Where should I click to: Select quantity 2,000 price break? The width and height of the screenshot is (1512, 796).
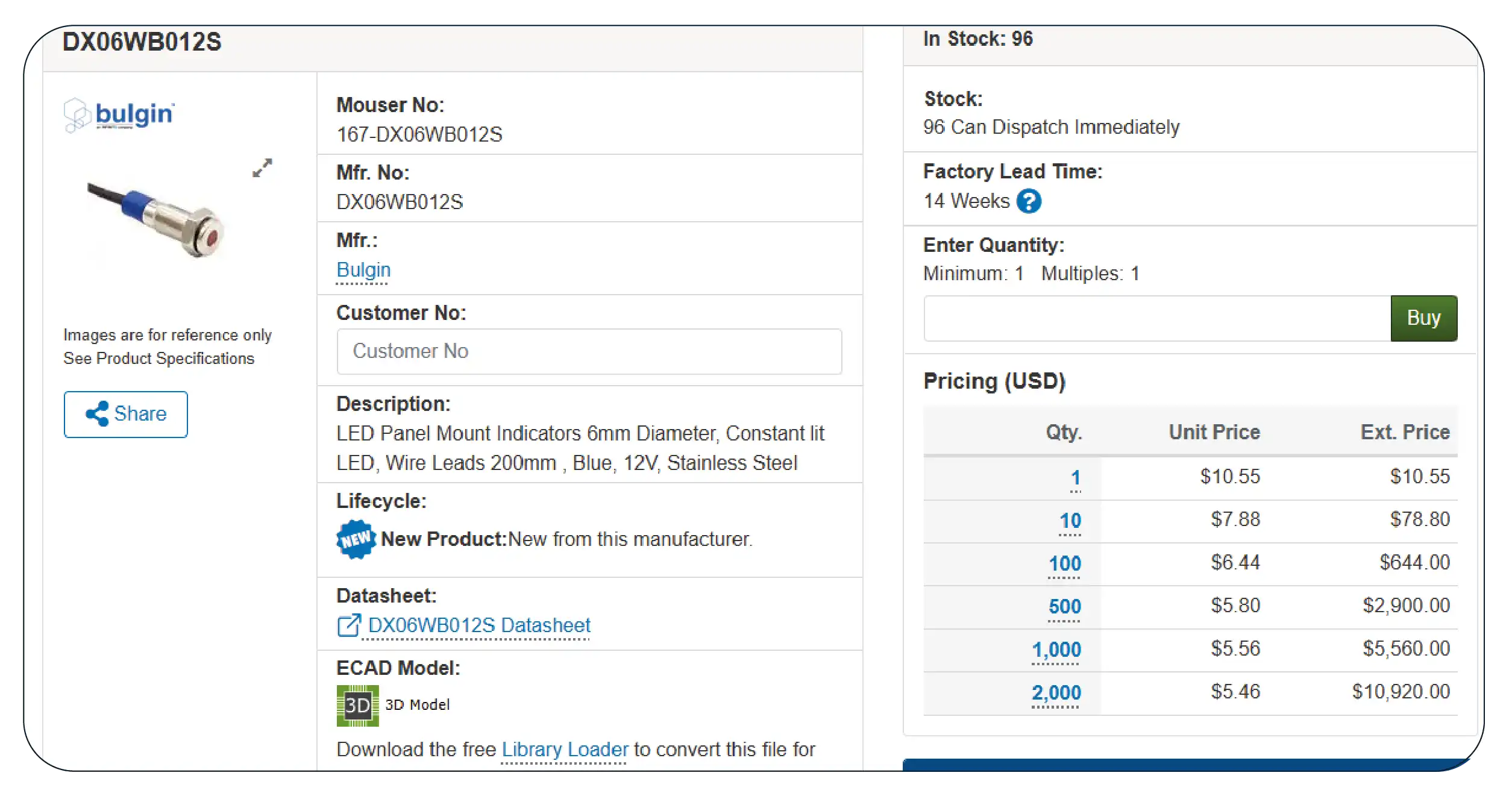coord(1056,693)
